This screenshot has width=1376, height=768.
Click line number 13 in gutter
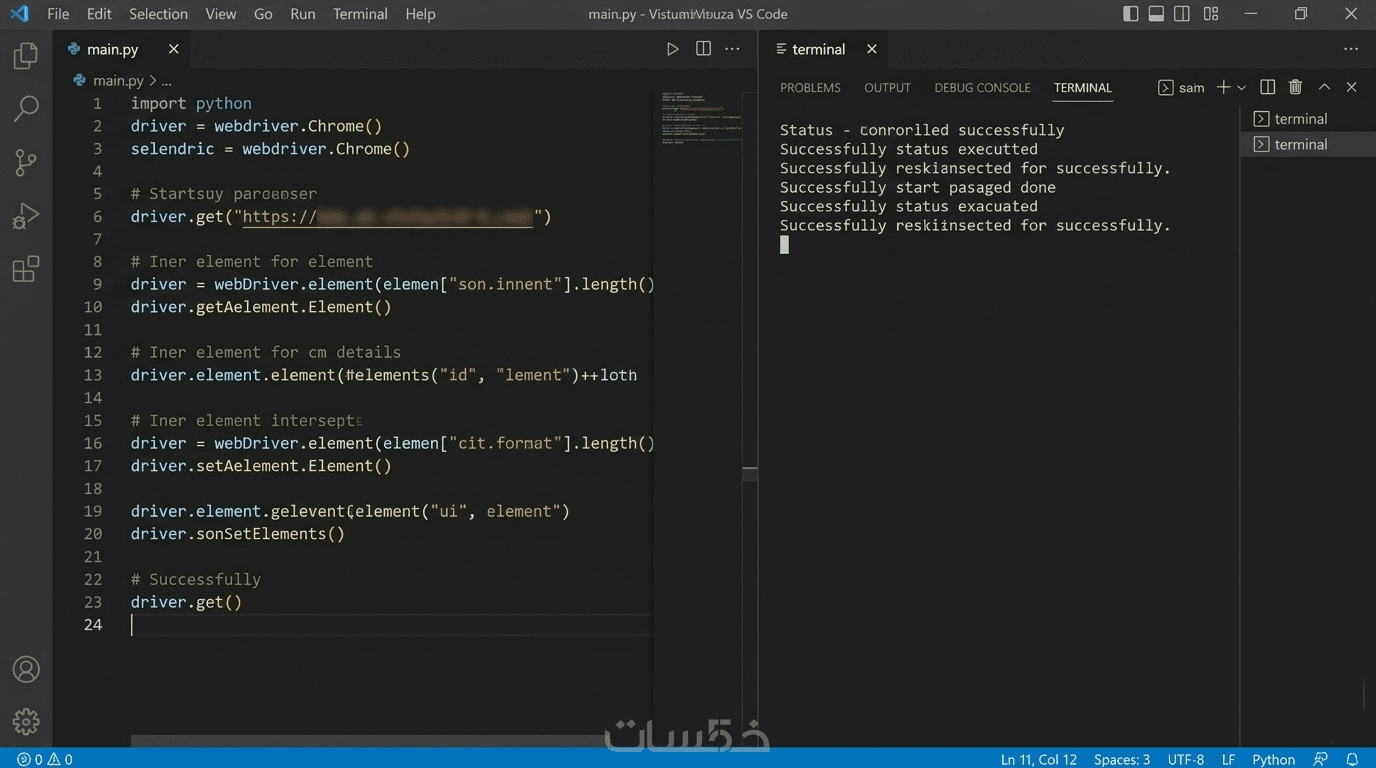pos(93,375)
